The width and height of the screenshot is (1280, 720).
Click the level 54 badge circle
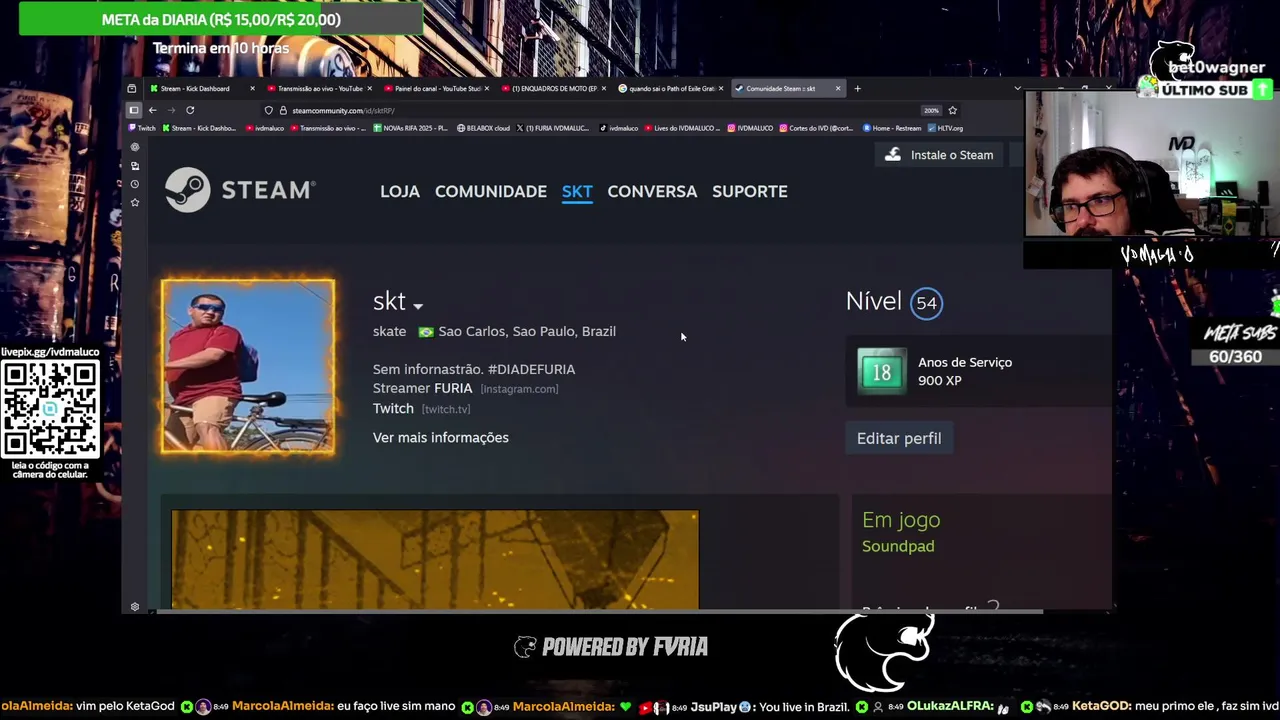click(x=926, y=303)
